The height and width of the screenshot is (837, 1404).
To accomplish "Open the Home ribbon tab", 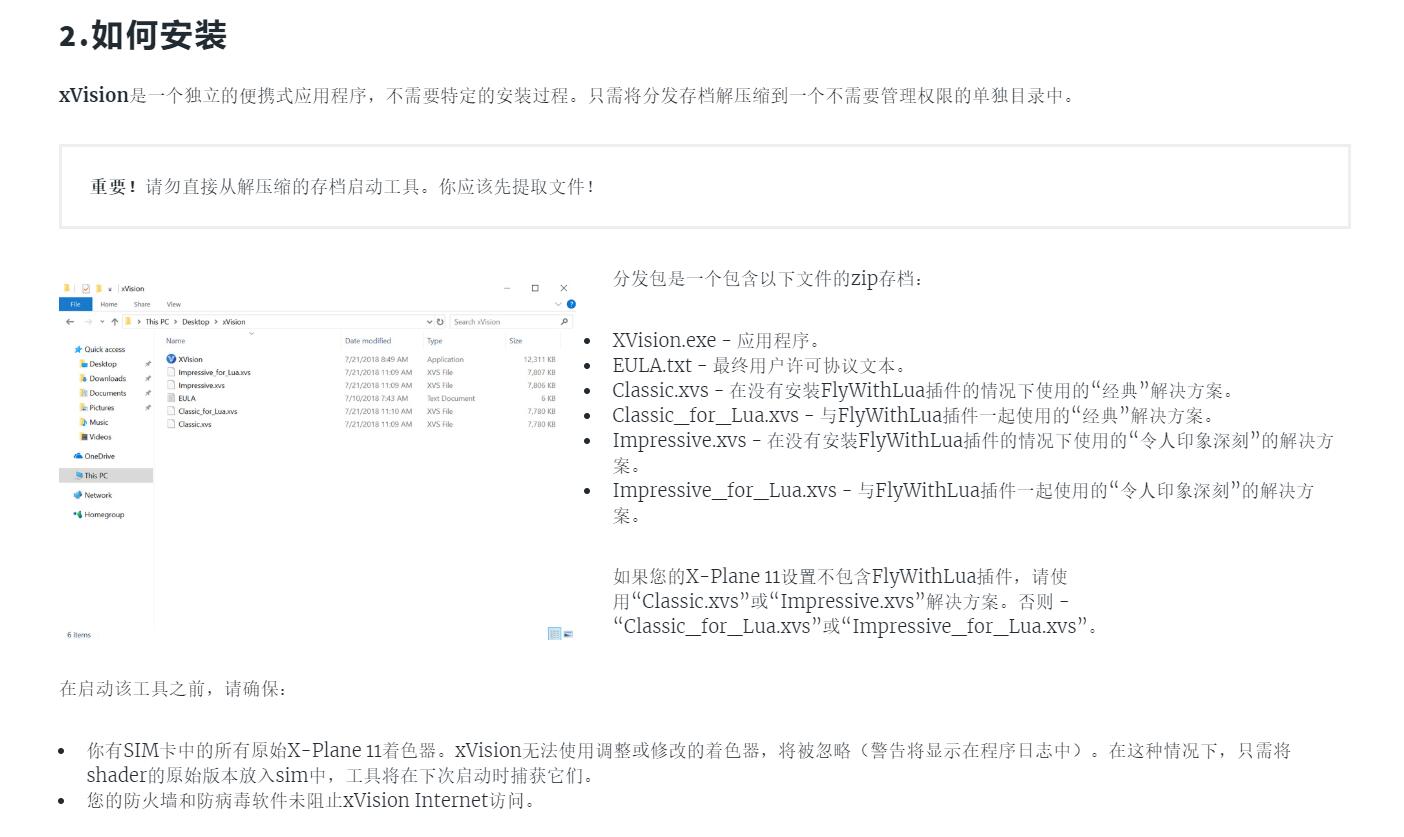I will [x=109, y=304].
